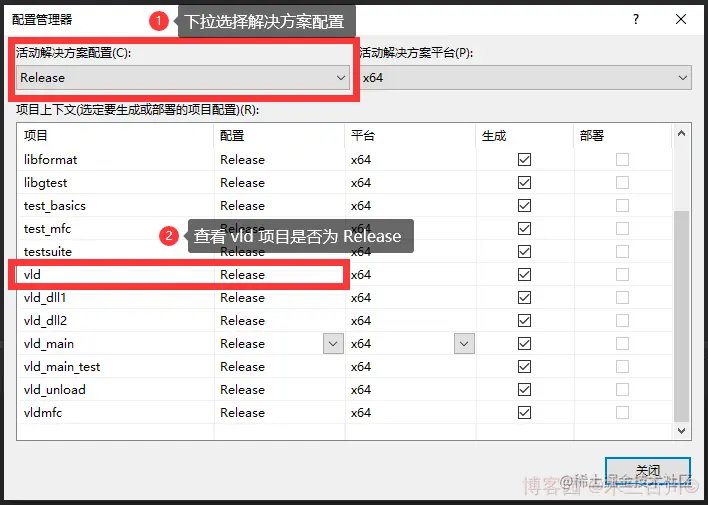Expand vld_main platform dropdown arrow
The image size is (708, 505).
click(464, 344)
